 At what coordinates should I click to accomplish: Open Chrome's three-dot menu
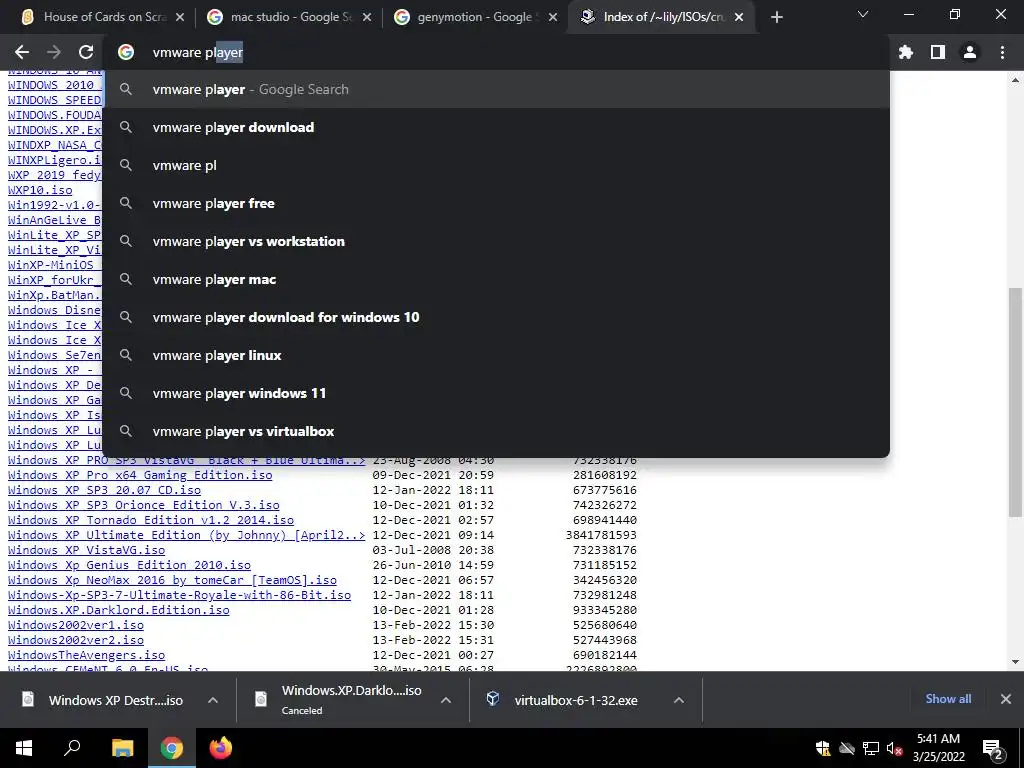pos(1002,52)
